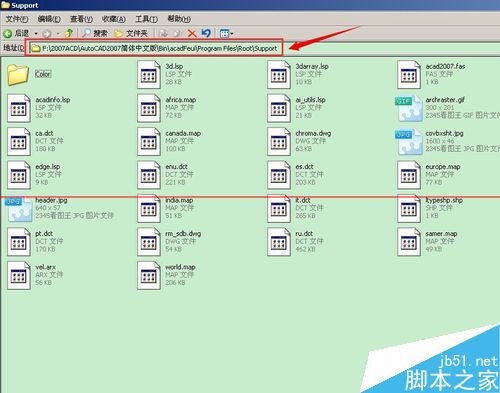This screenshot has height=393, width=500.
Task: Select the ca.dct file icon
Action: 19,141
